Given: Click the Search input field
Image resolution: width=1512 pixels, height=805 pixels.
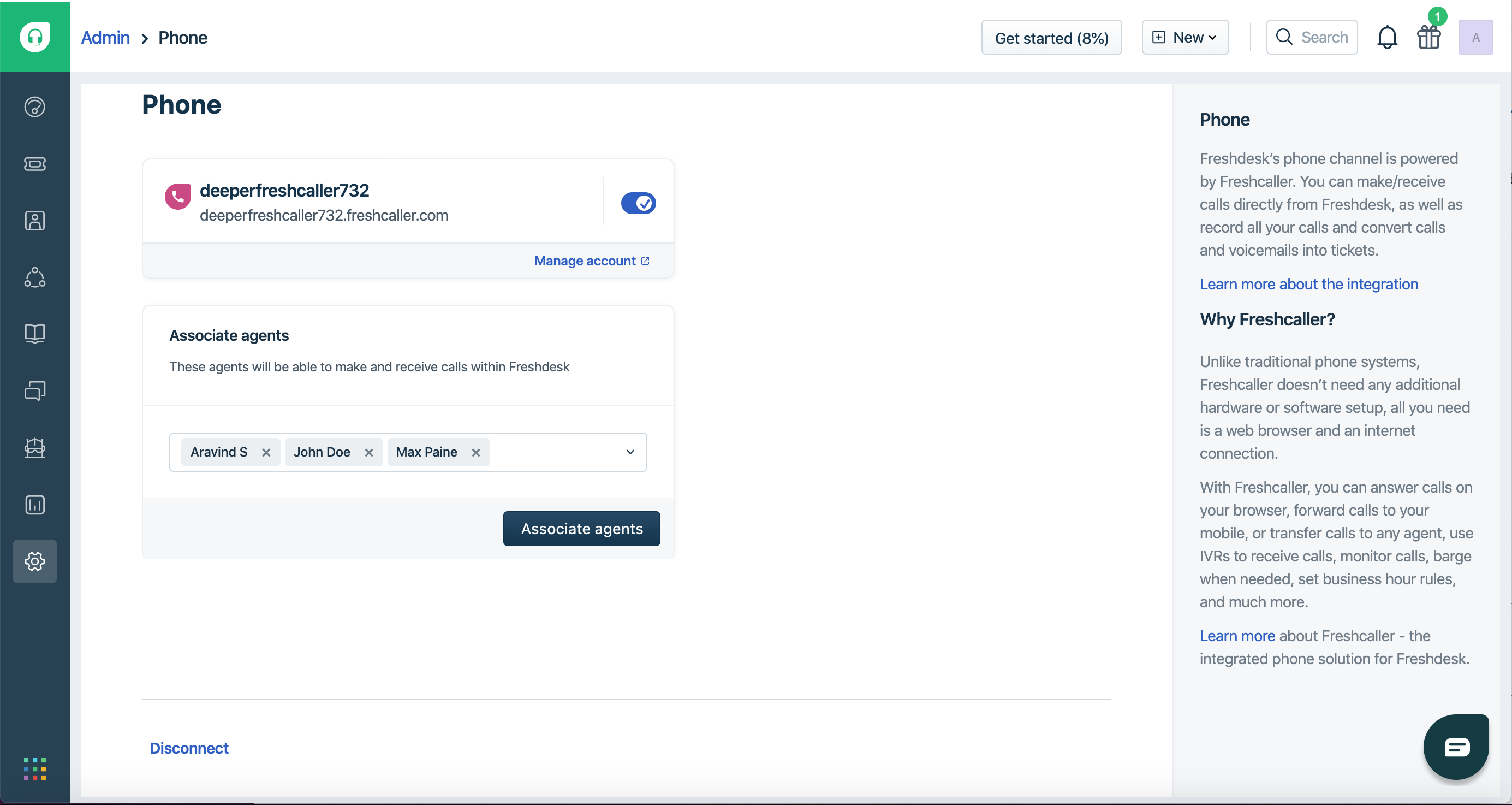Looking at the screenshot, I should [x=1311, y=38].
